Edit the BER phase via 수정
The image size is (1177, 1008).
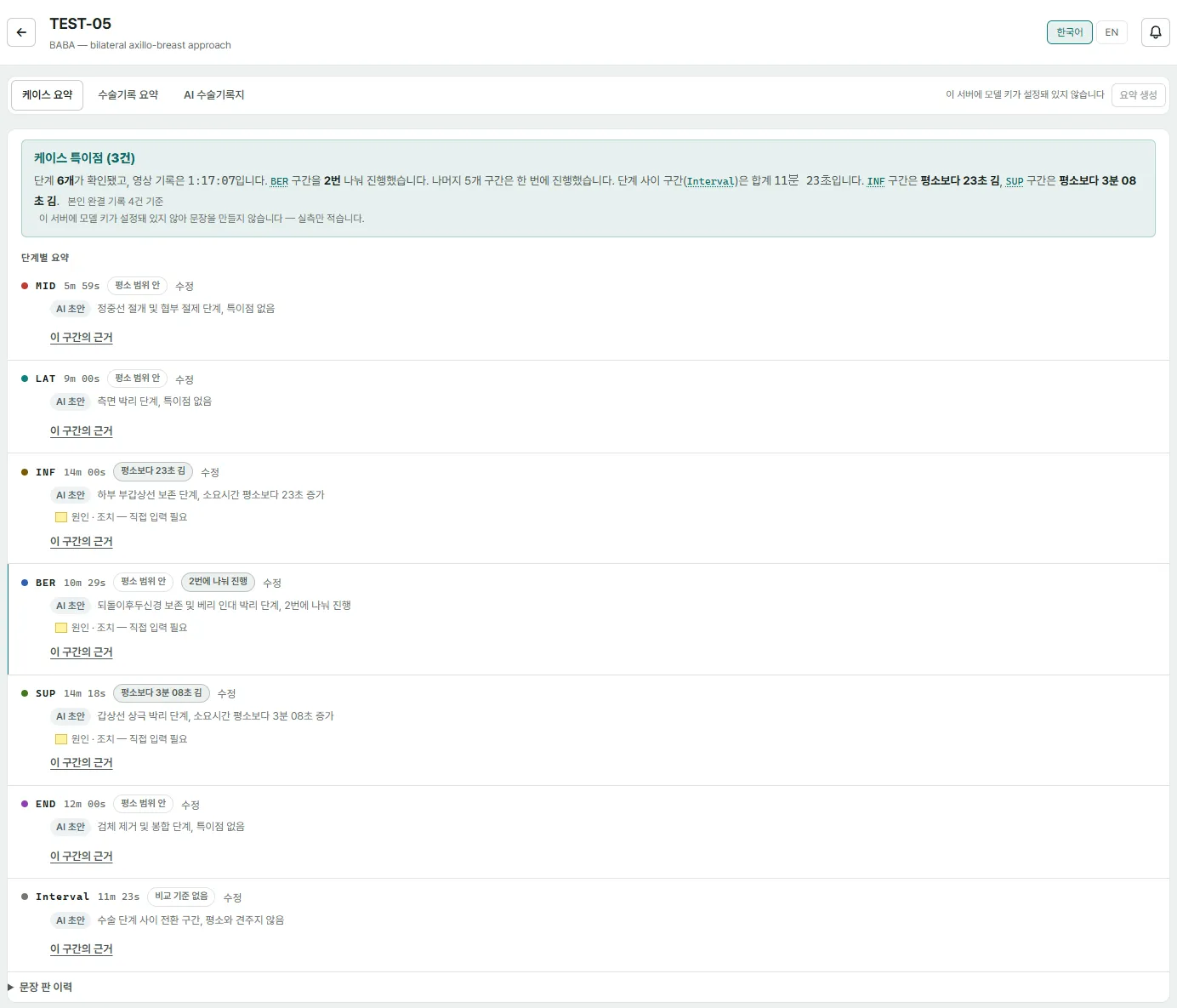[272, 583]
